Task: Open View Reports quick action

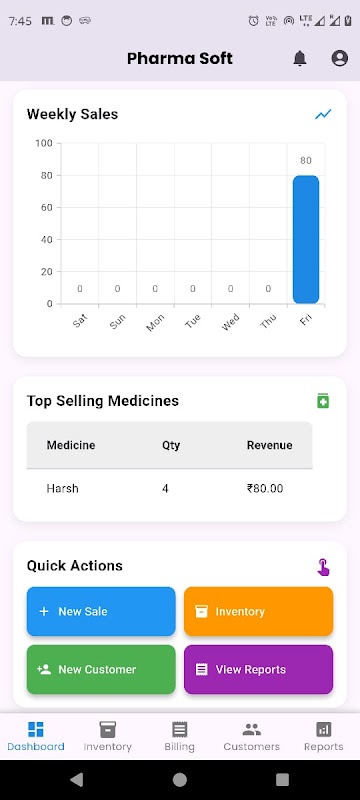Action: click(259, 669)
